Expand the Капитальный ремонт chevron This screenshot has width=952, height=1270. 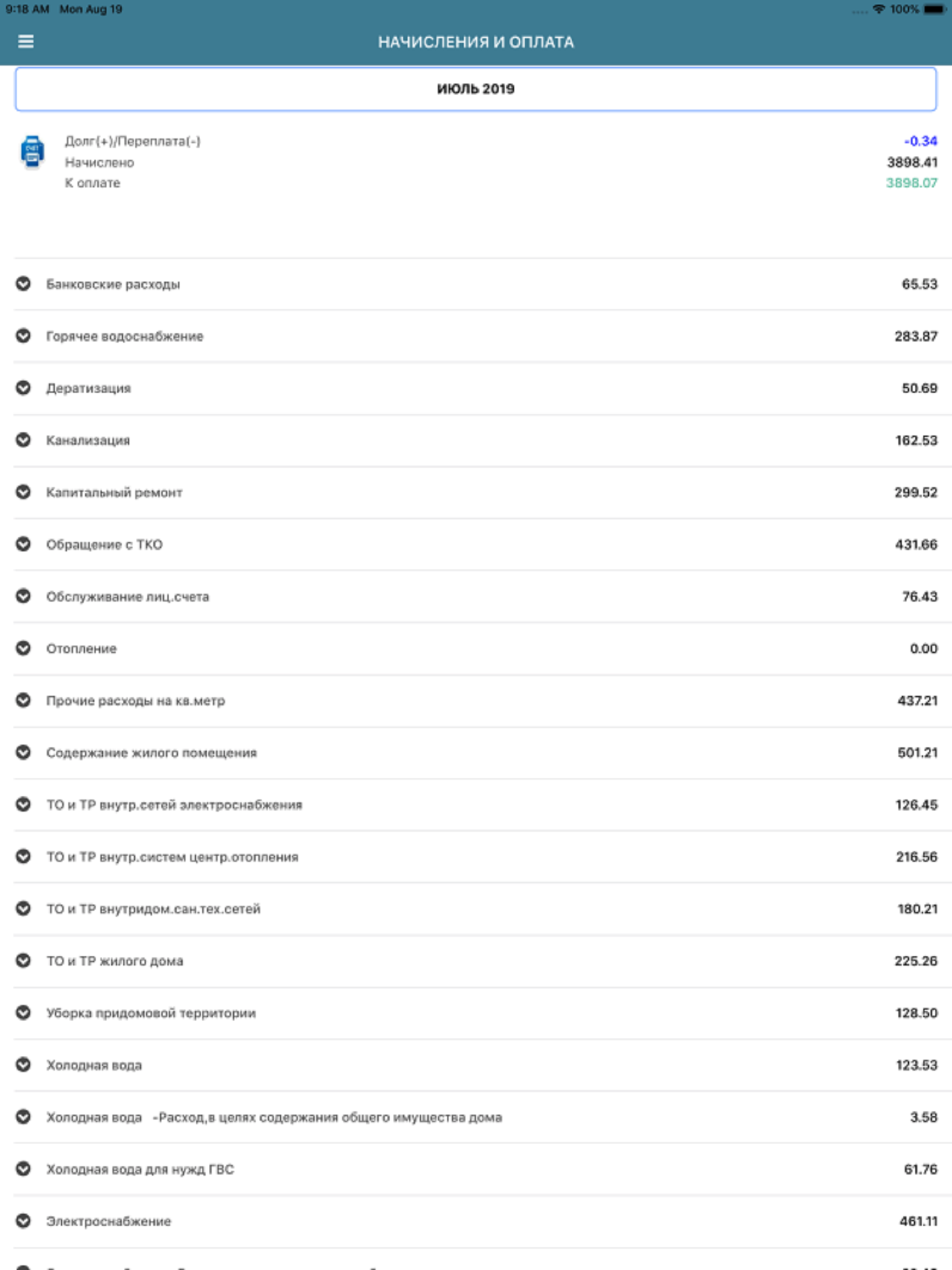pos(23,492)
